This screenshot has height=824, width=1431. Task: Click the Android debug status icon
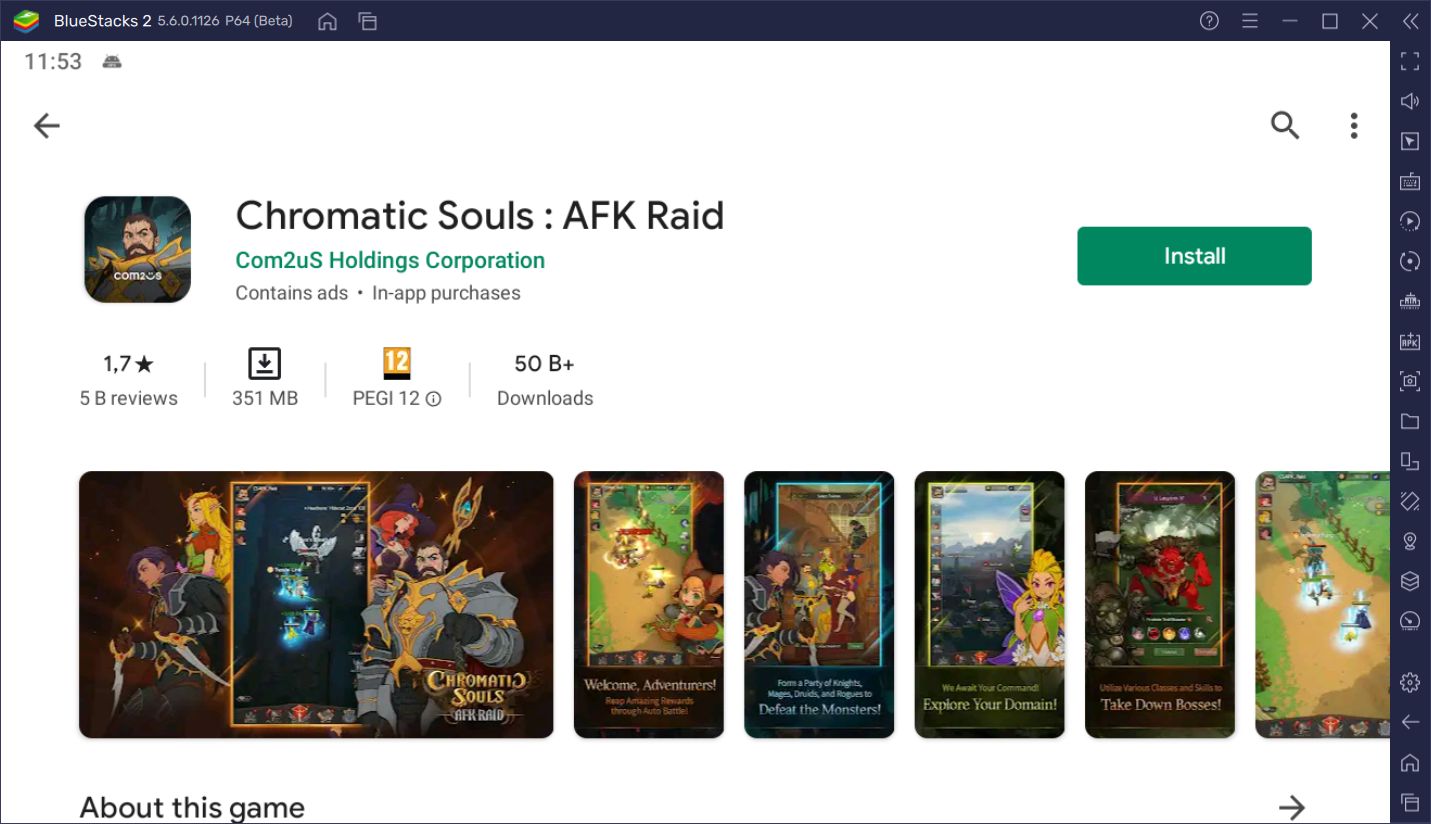point(111,61)
